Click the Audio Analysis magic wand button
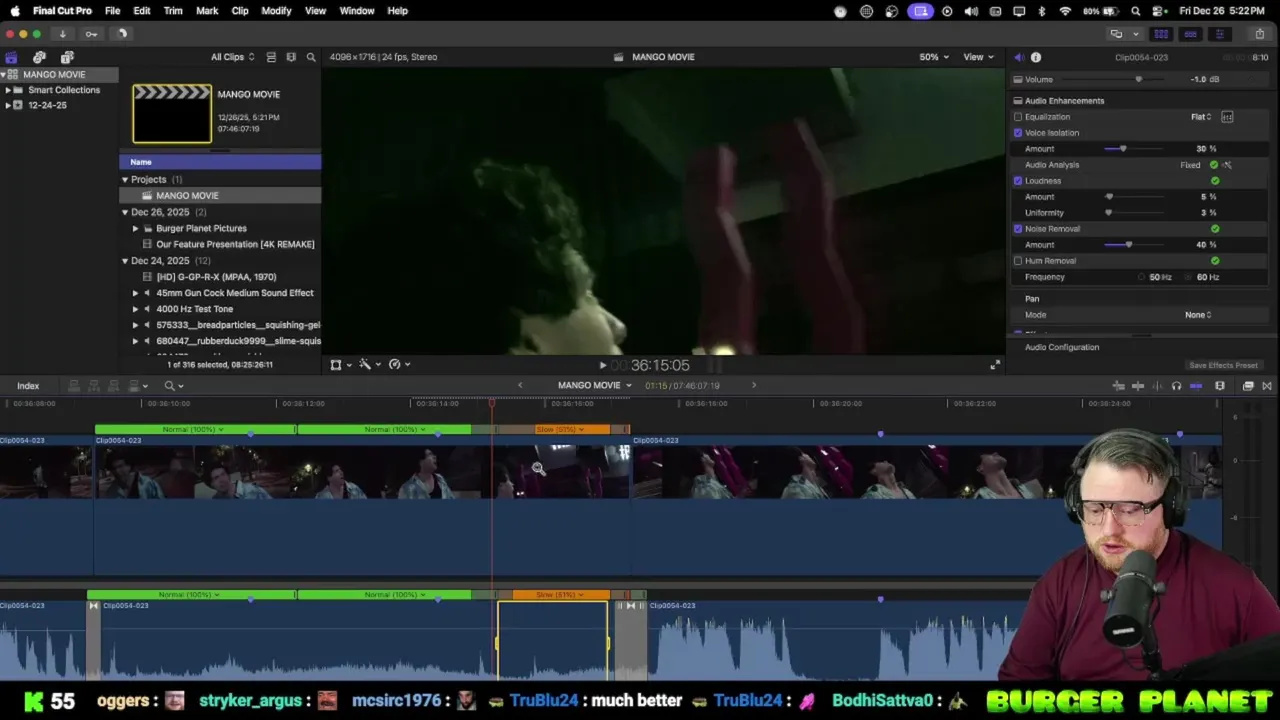 [1227, 165]
